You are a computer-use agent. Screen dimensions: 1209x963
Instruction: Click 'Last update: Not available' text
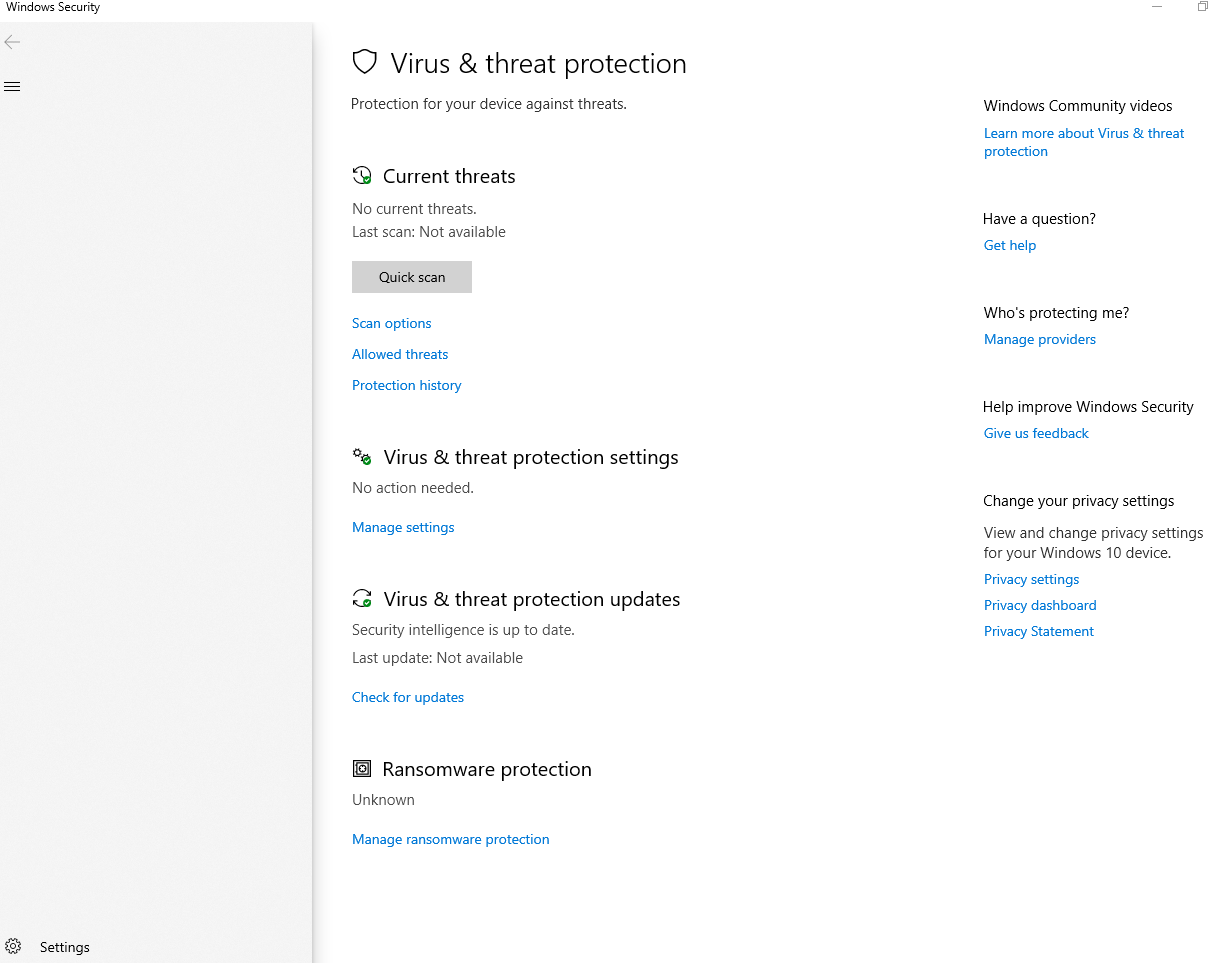tap(437, 658)
